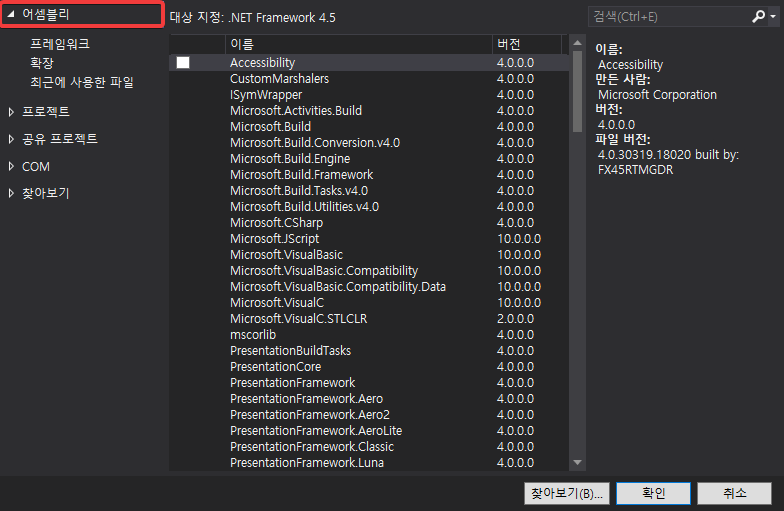Click the scrollbar up arrow
The width and height of the screenshot is (784, 511).
pos(578,43)
